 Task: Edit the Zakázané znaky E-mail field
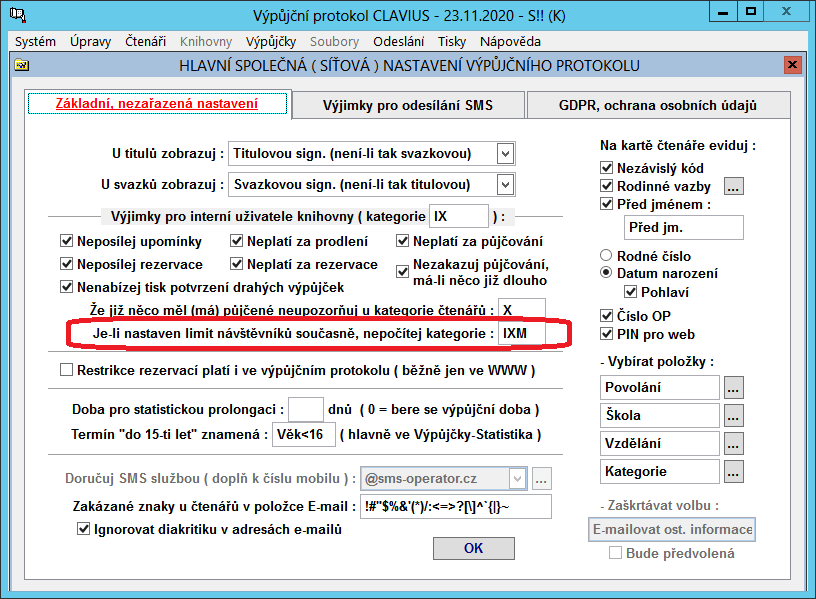pyautogui.click(x=456, y=506)
